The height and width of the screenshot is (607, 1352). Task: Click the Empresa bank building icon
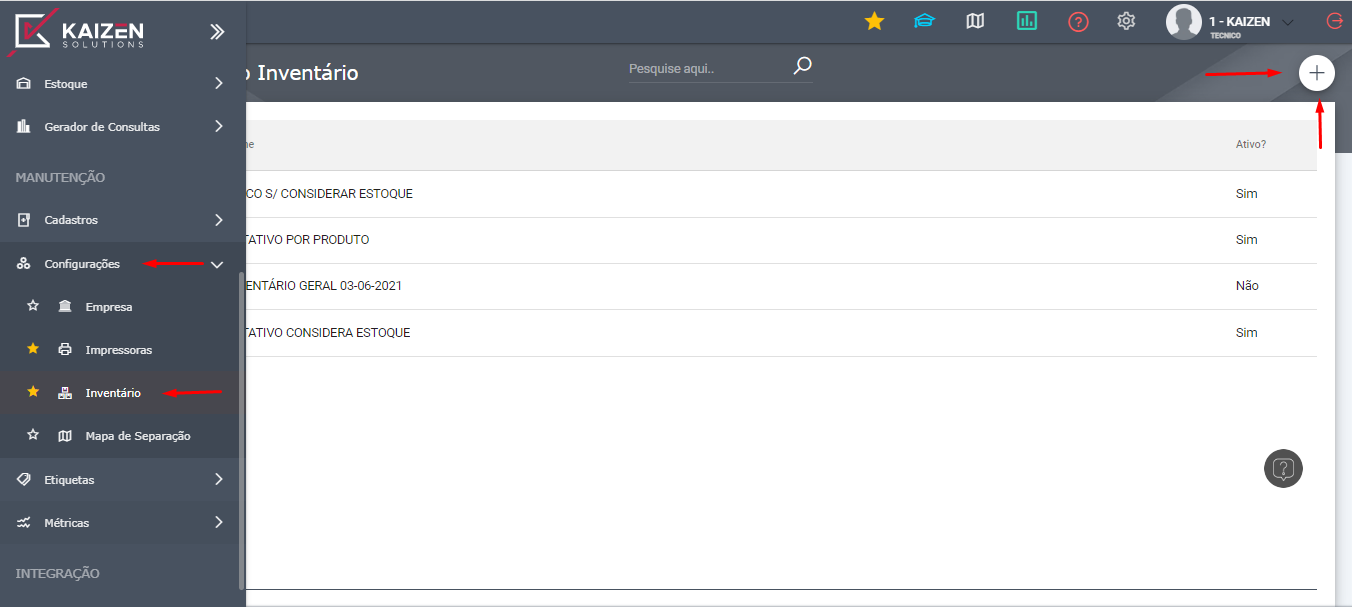(x=65, y=306)
